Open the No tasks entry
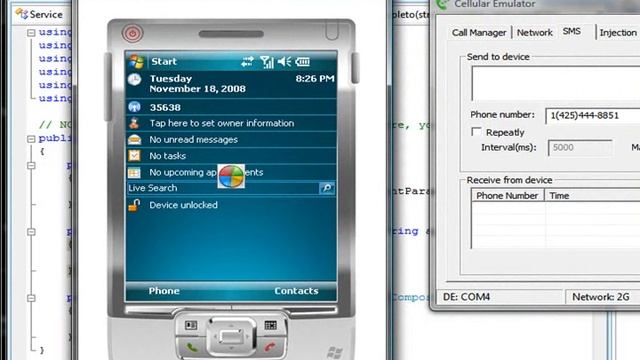 pyautogui.click(x=231, y=156)
